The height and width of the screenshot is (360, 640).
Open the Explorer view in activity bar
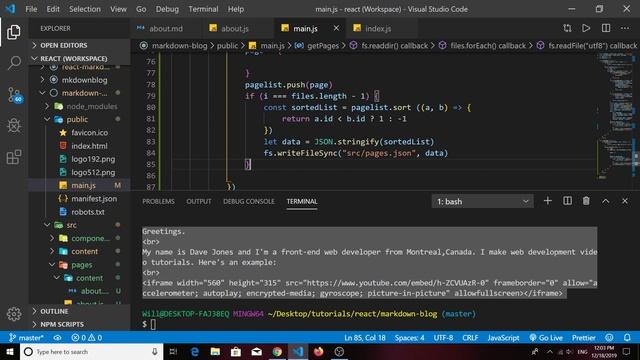pyautogui.click(x=13, y=32)
